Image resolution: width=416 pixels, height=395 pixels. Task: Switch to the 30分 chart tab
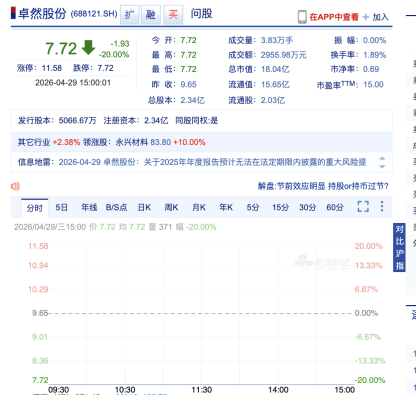tap(307, 207)
